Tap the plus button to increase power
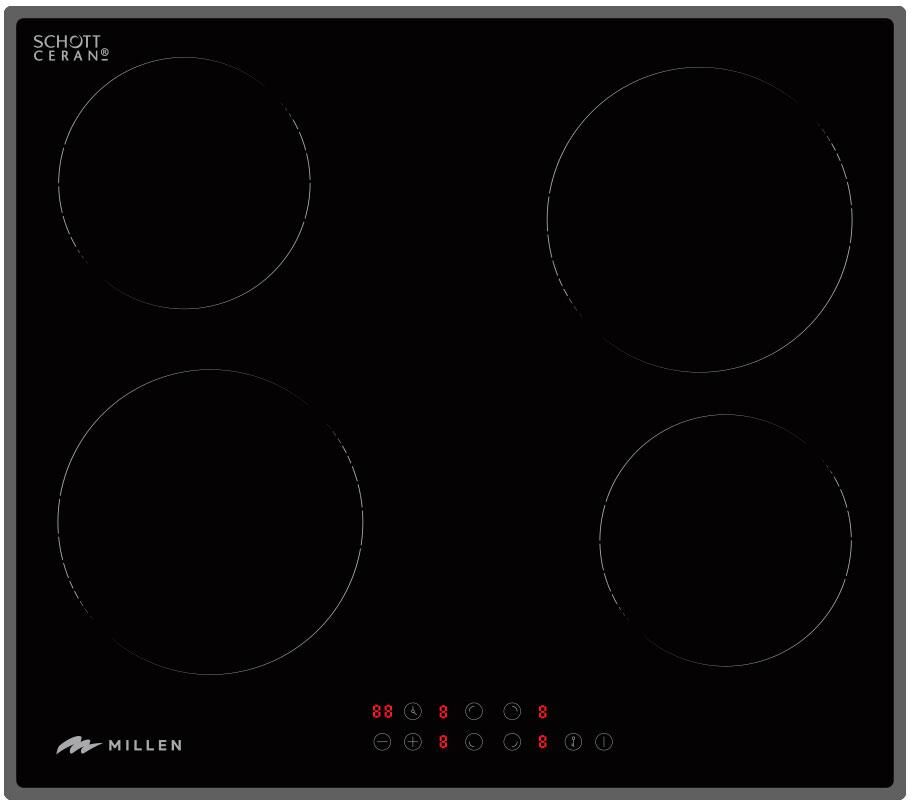Image resolution: width=912 pixels, height=800 pixels. (x=413, y=742)
